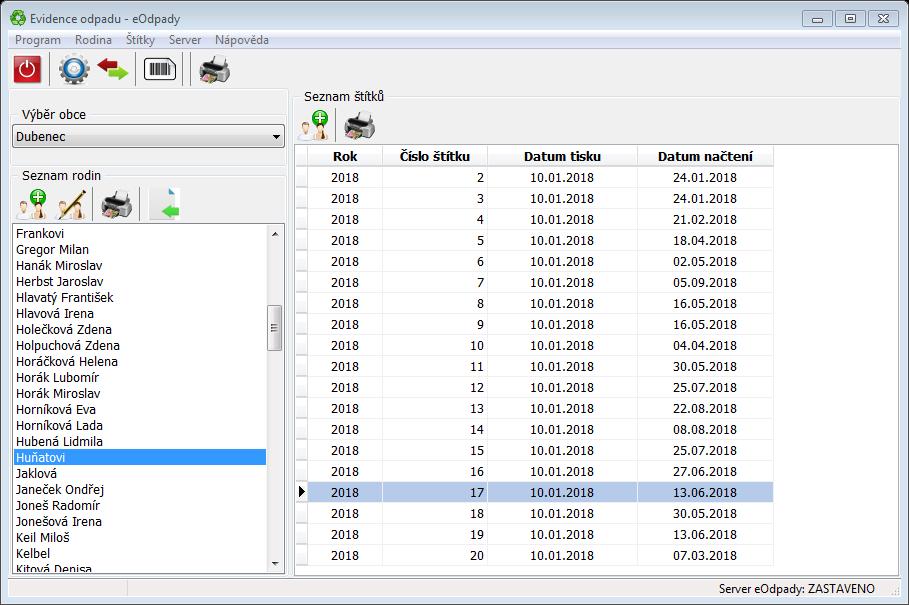
Task: Open the Server menu
Action: pos(185,40)
